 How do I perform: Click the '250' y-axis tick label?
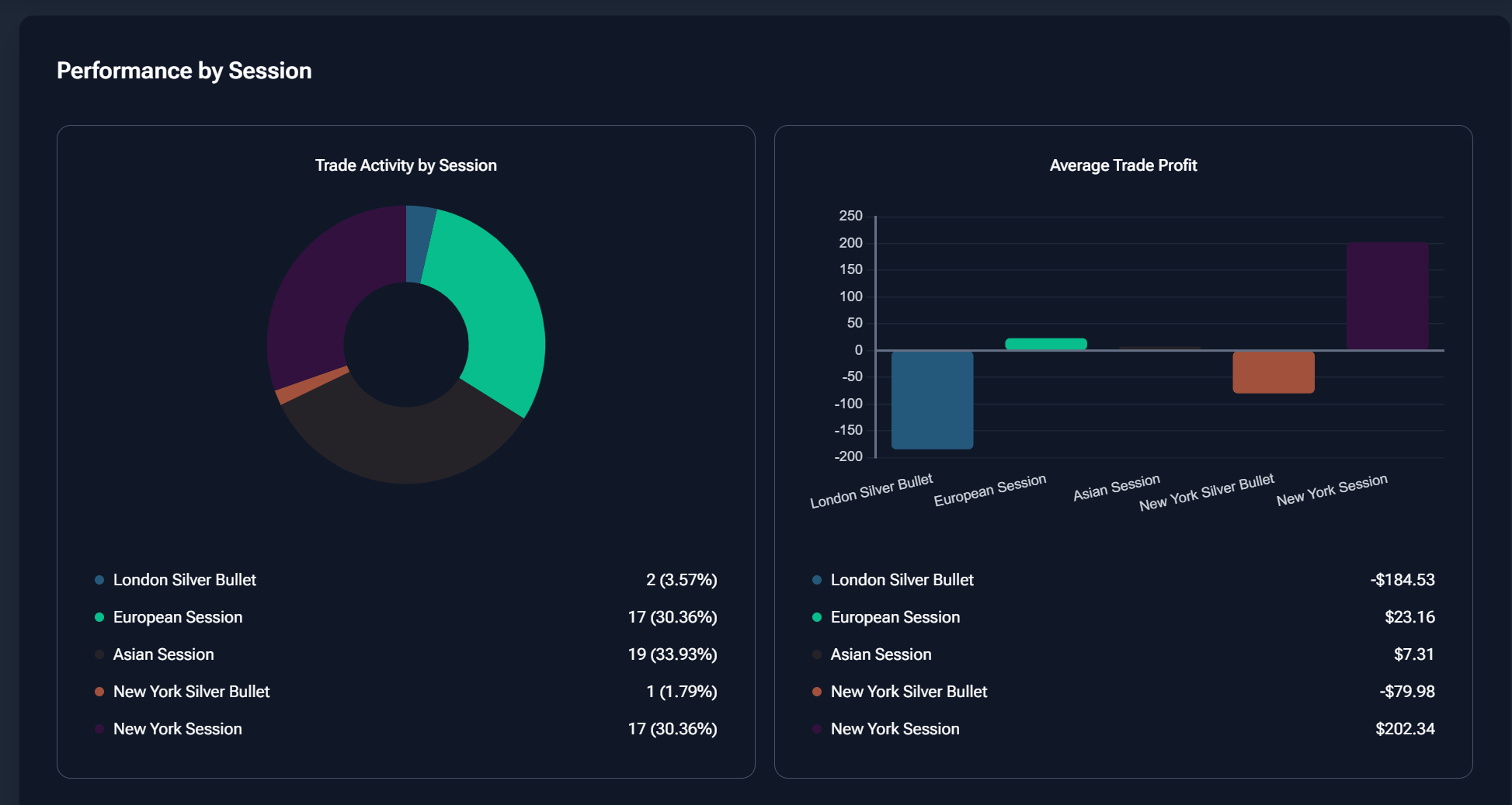850,216
